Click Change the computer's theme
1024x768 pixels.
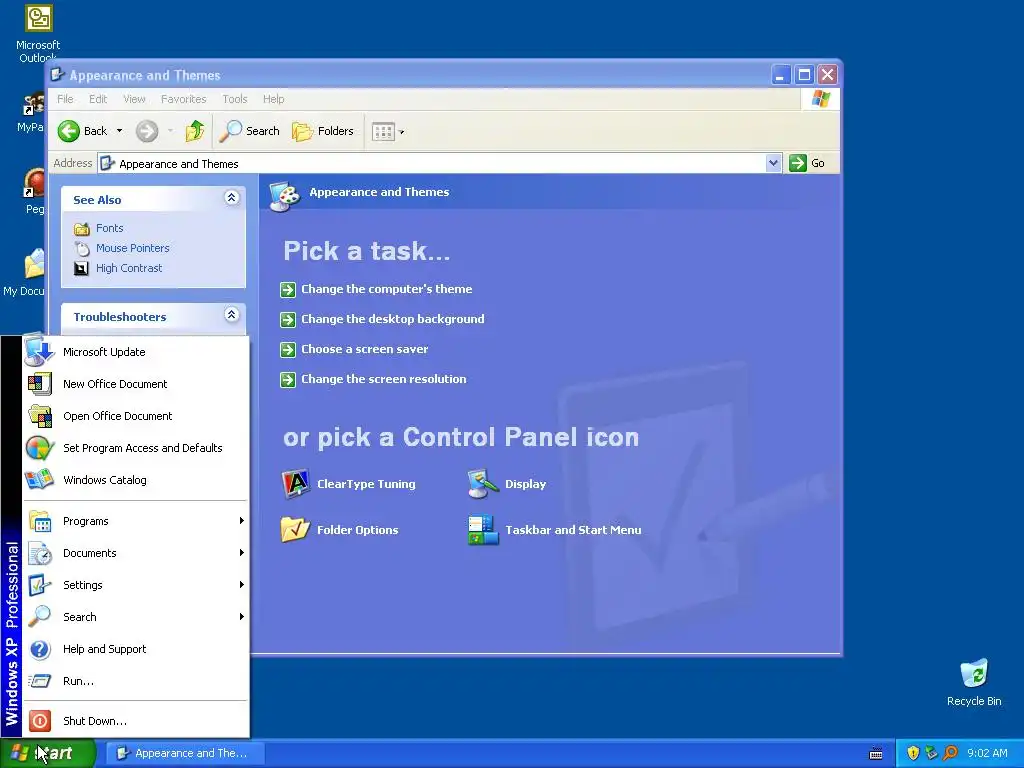(x=387, y=289)
